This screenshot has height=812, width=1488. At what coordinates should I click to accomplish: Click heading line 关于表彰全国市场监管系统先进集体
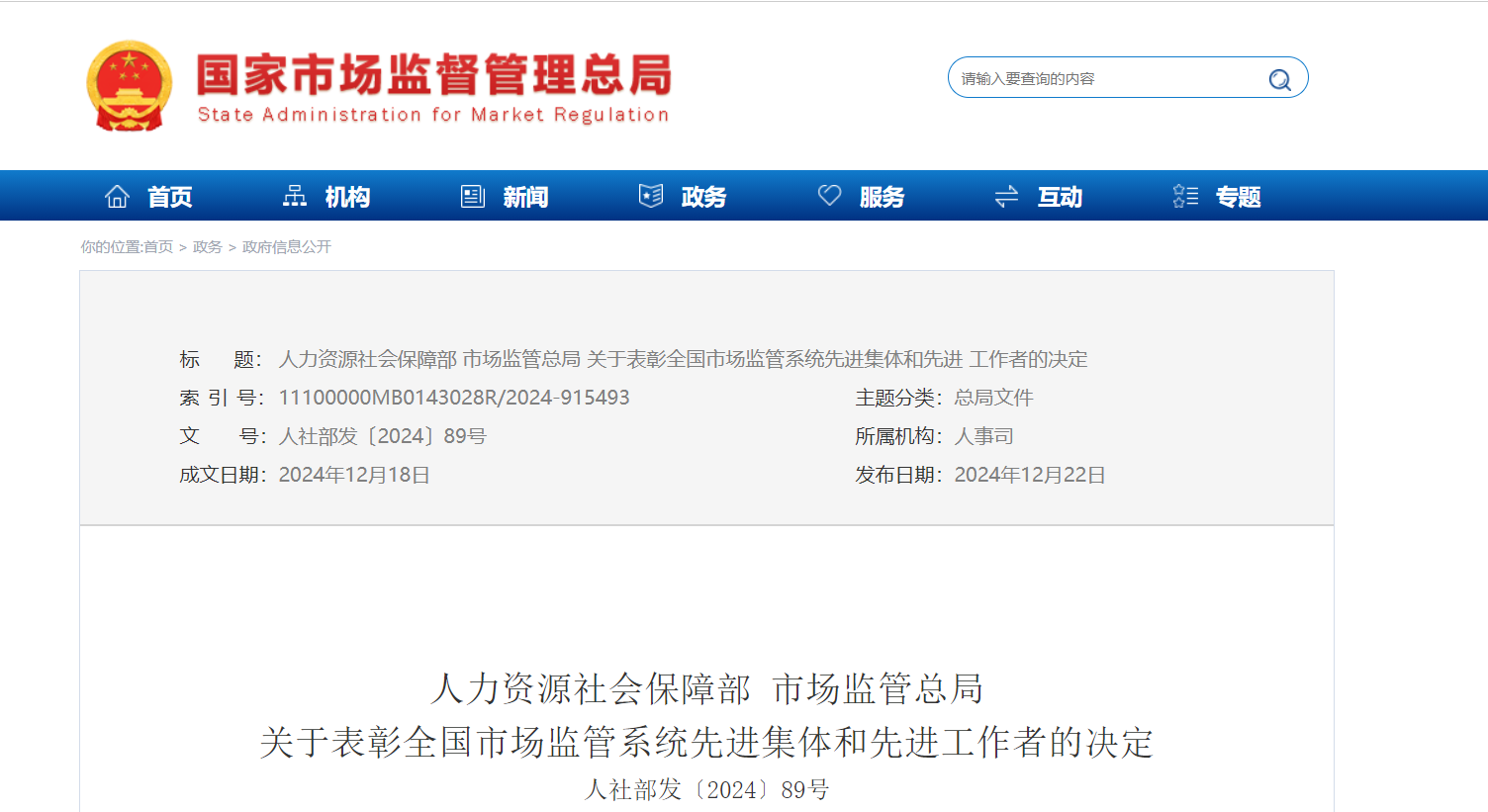click(707, 742)
